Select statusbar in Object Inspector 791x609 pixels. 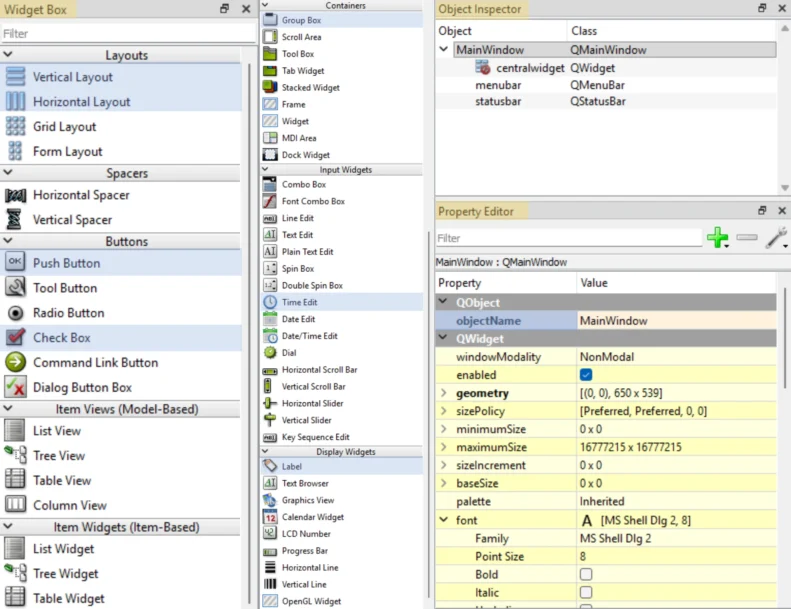(498, 101)
